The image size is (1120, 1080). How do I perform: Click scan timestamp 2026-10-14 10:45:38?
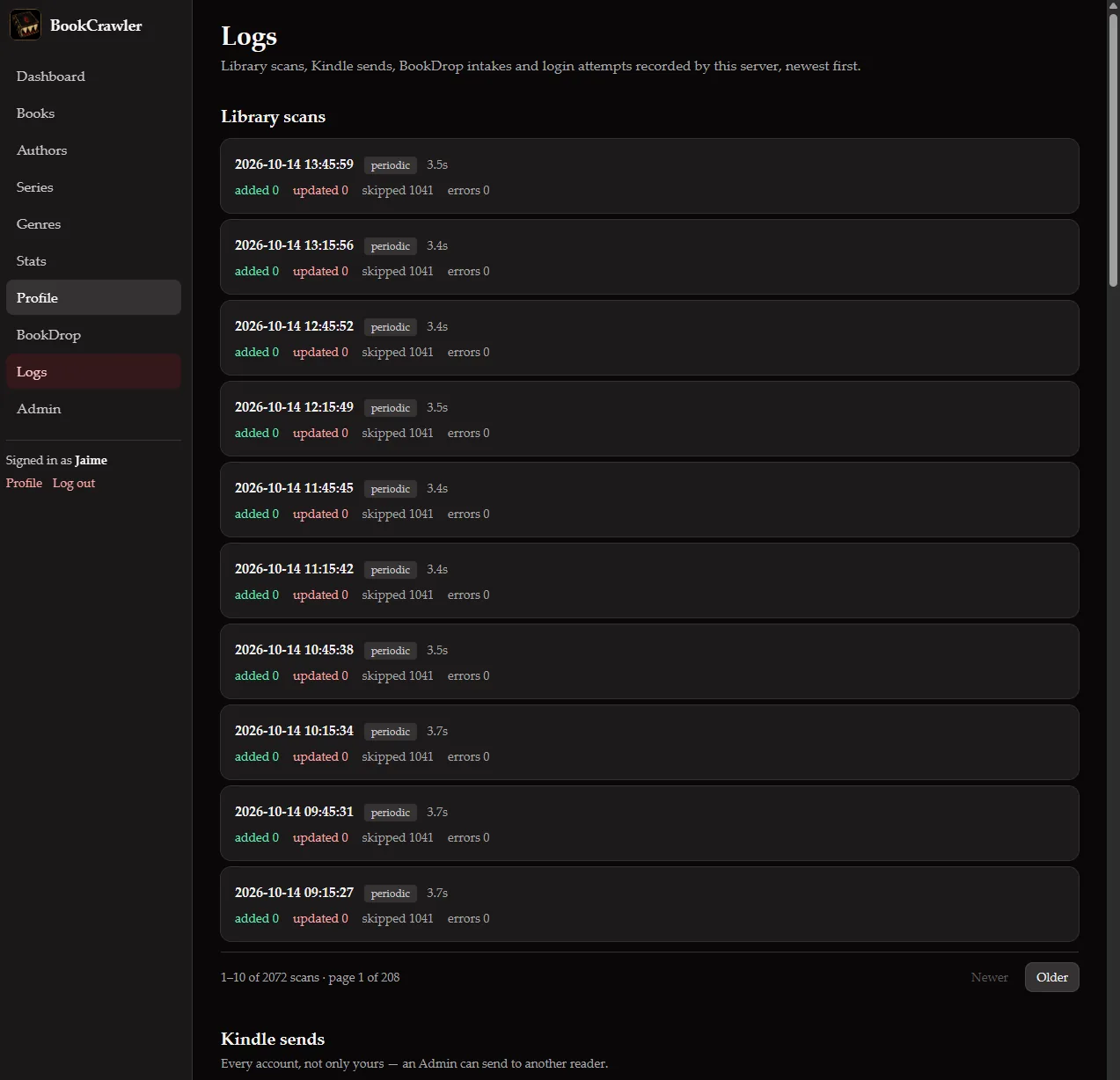pos(294,650)
